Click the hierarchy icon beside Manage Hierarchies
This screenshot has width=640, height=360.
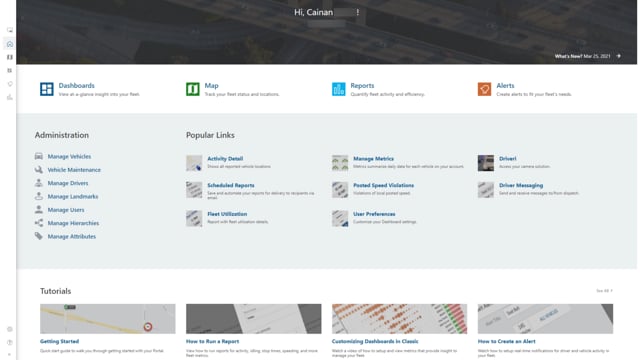(39, 223)
